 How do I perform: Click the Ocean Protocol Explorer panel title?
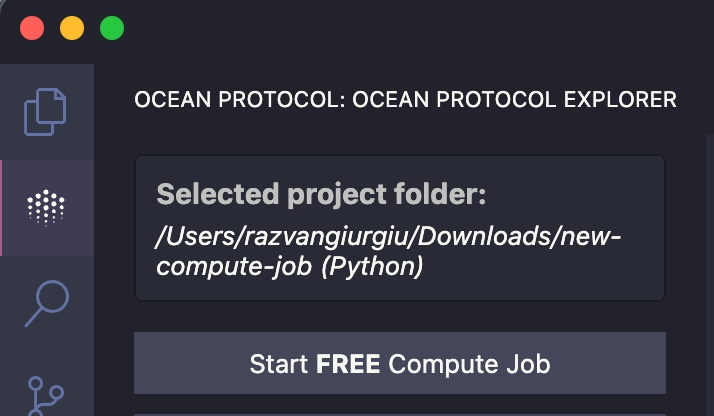(405, 100)
